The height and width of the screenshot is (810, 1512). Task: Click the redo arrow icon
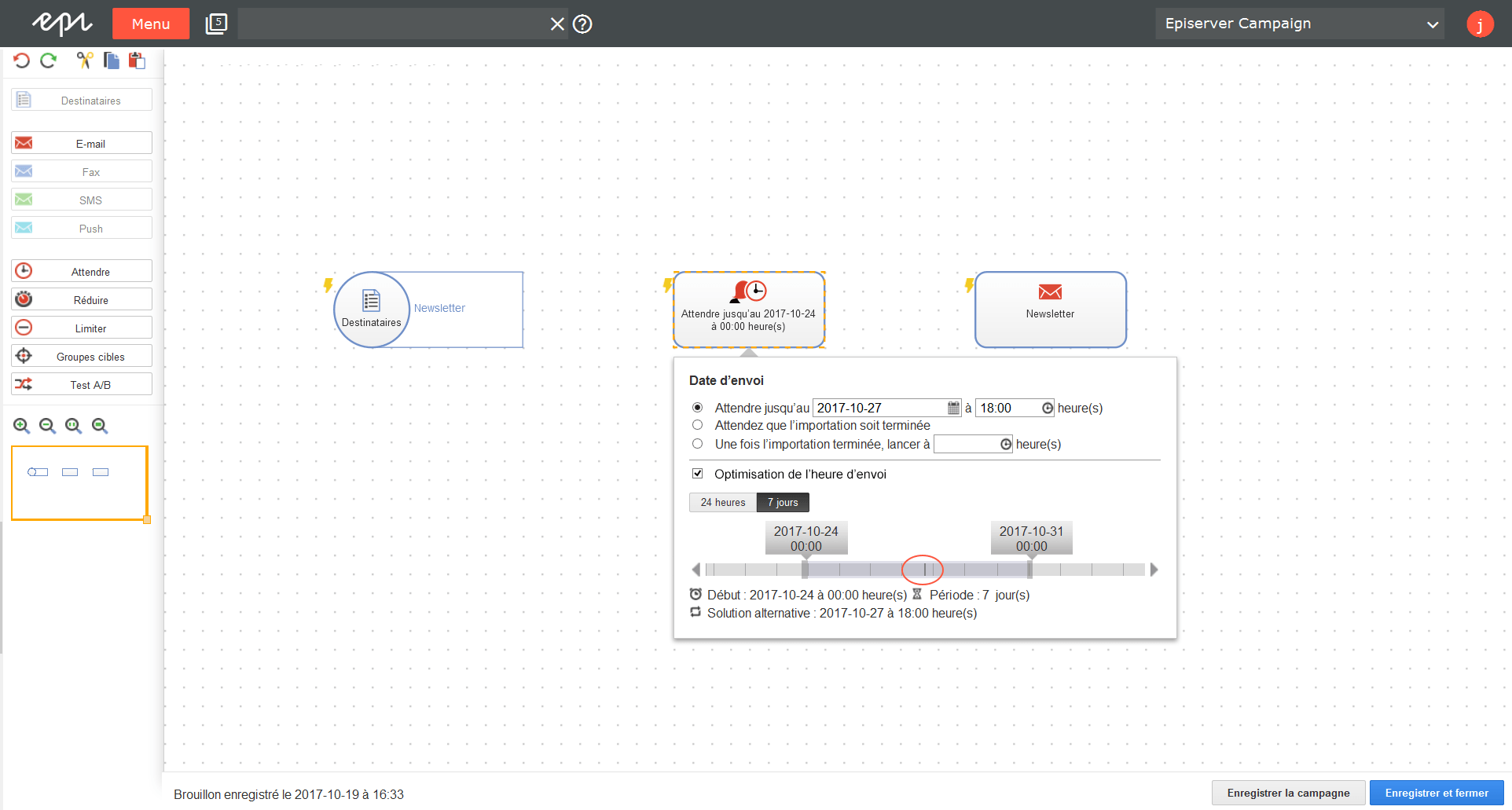pos(49,60)
